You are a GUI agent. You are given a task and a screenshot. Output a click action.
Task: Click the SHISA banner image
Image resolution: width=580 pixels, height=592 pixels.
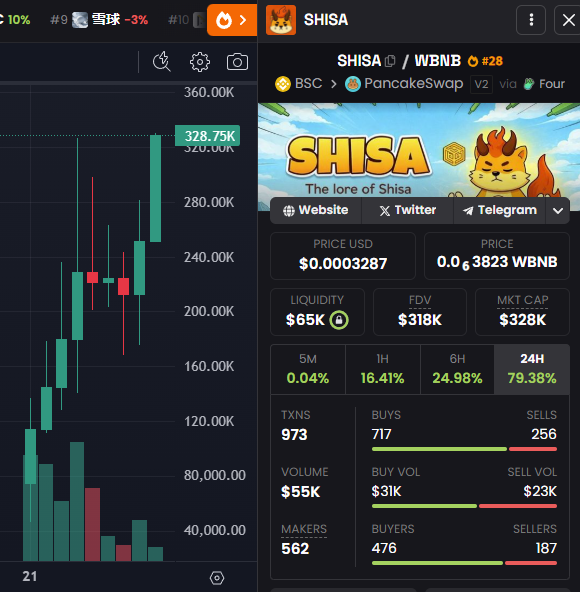coord(419,150)
